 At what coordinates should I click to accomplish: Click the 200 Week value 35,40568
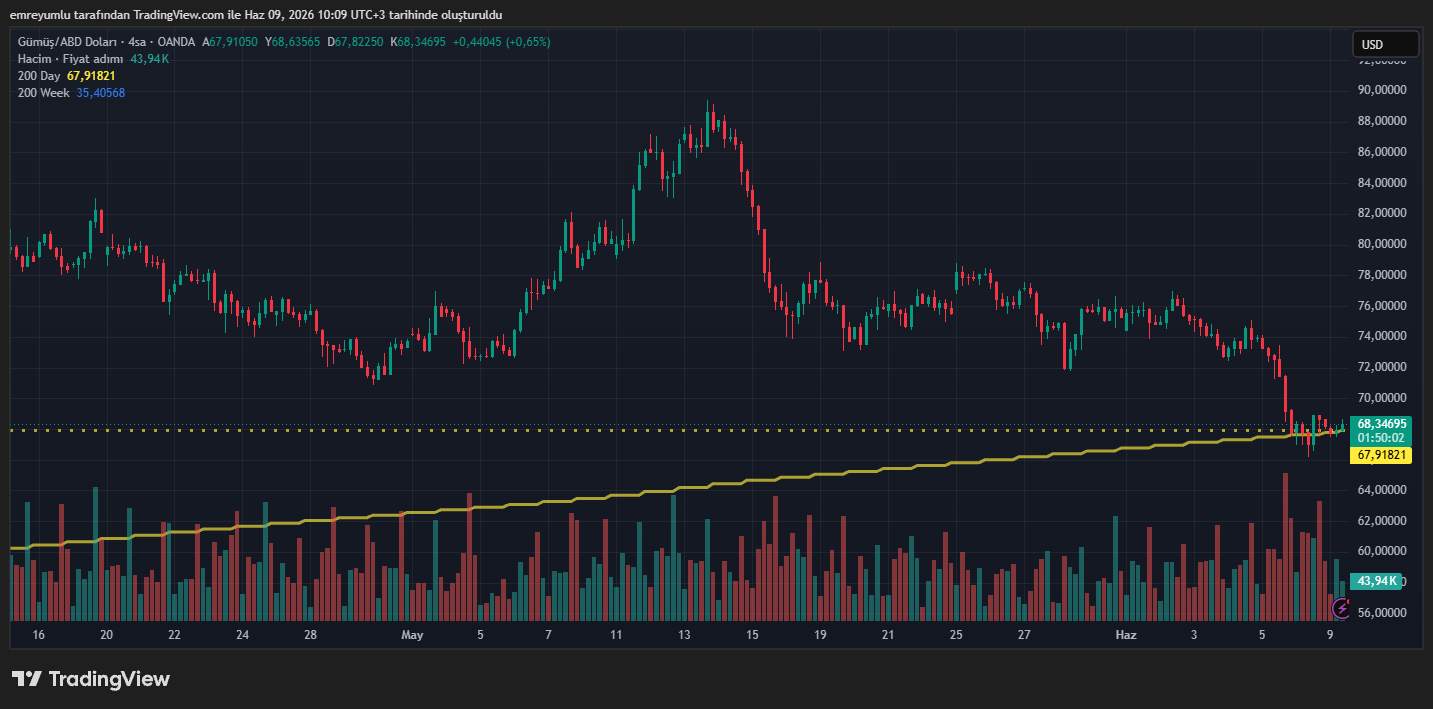click(x=101, y=93)
